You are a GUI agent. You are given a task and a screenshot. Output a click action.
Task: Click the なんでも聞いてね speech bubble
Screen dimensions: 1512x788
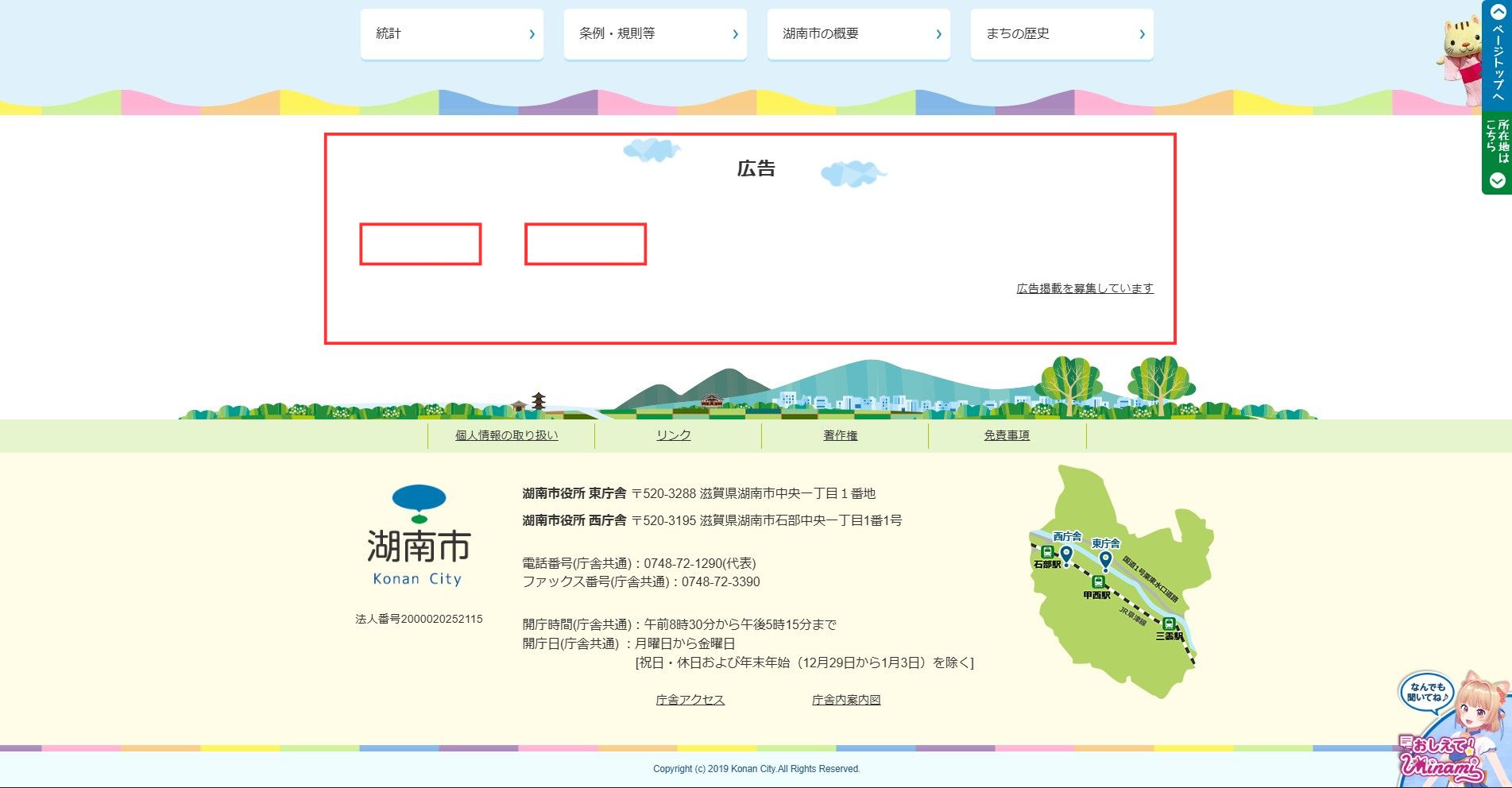coord(1428,693)
